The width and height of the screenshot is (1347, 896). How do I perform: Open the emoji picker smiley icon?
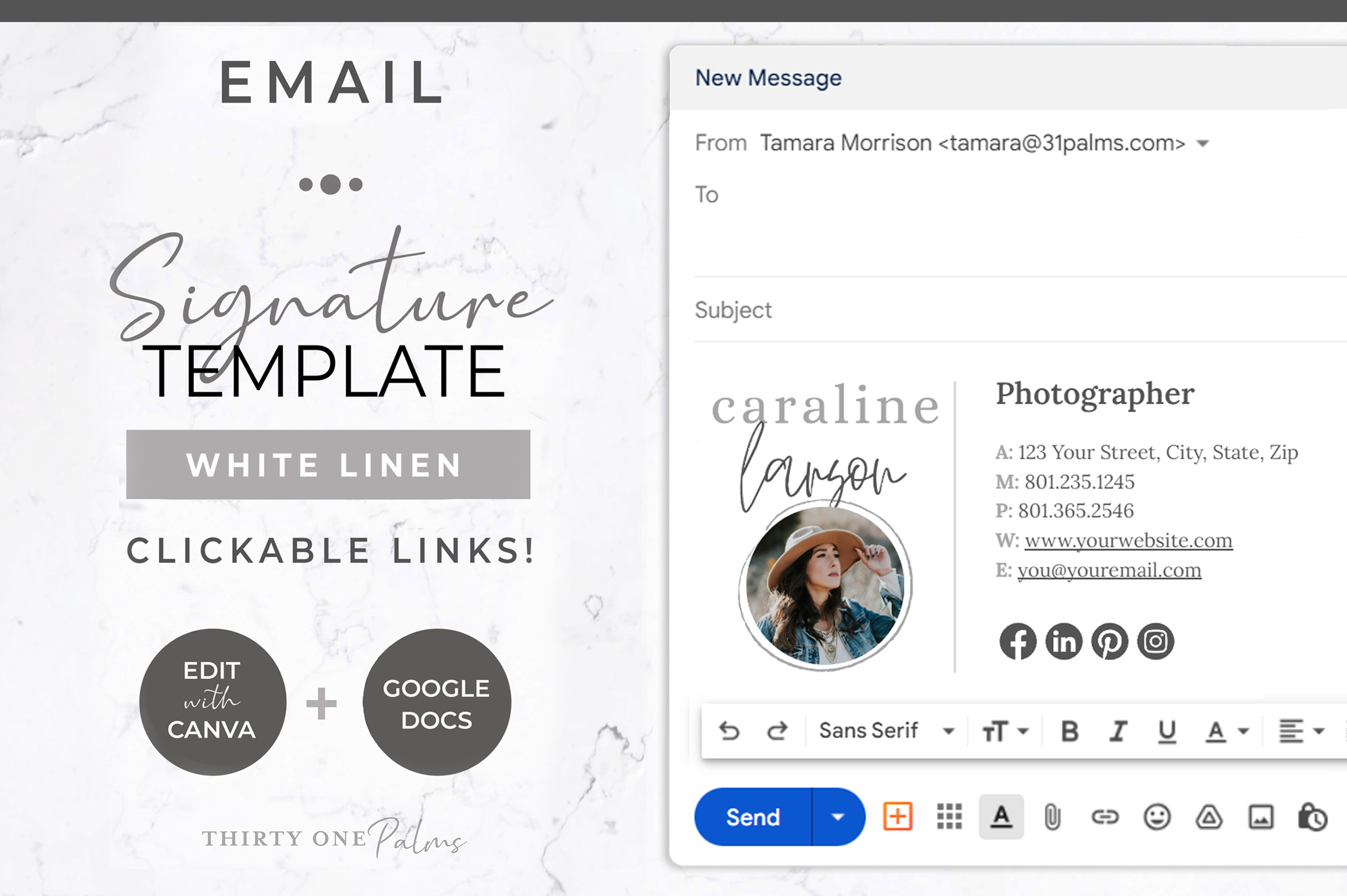(1157, 817)
